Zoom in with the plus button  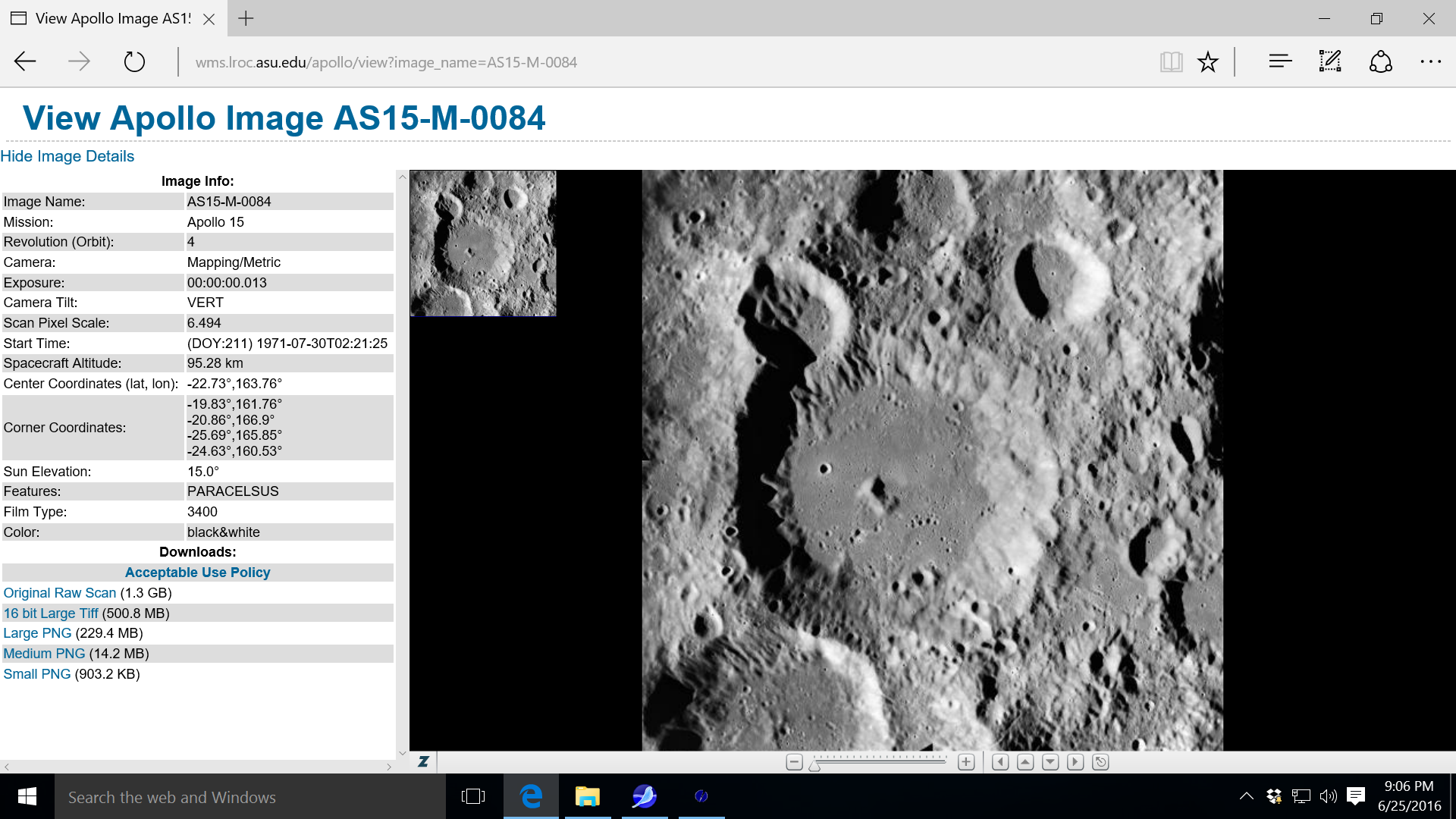coord(966,762)
